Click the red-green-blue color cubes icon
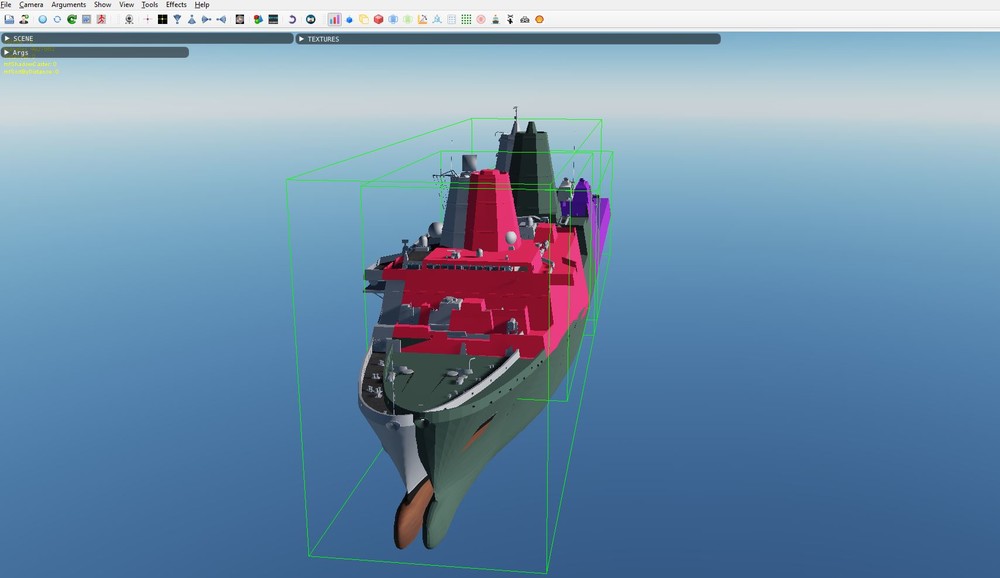This screenshot has height=578, width=1000. tap(258, 19)
